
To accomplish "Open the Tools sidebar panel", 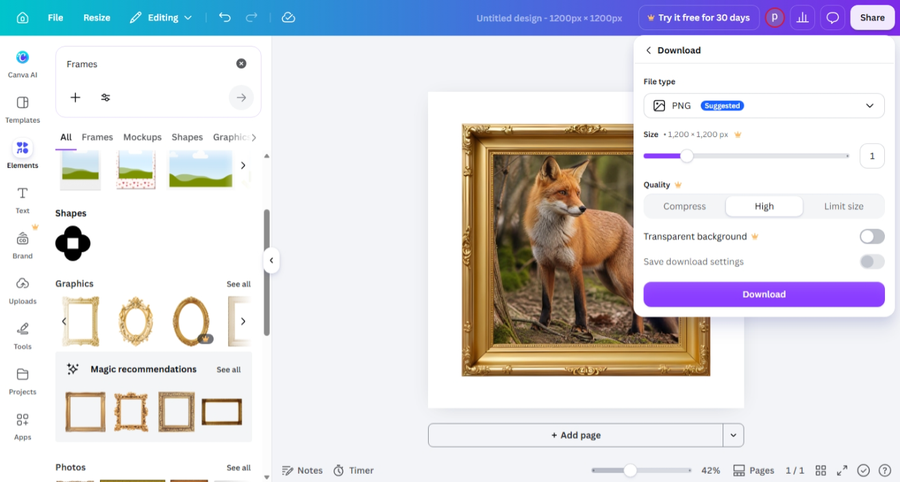I will tap(22, 336).
